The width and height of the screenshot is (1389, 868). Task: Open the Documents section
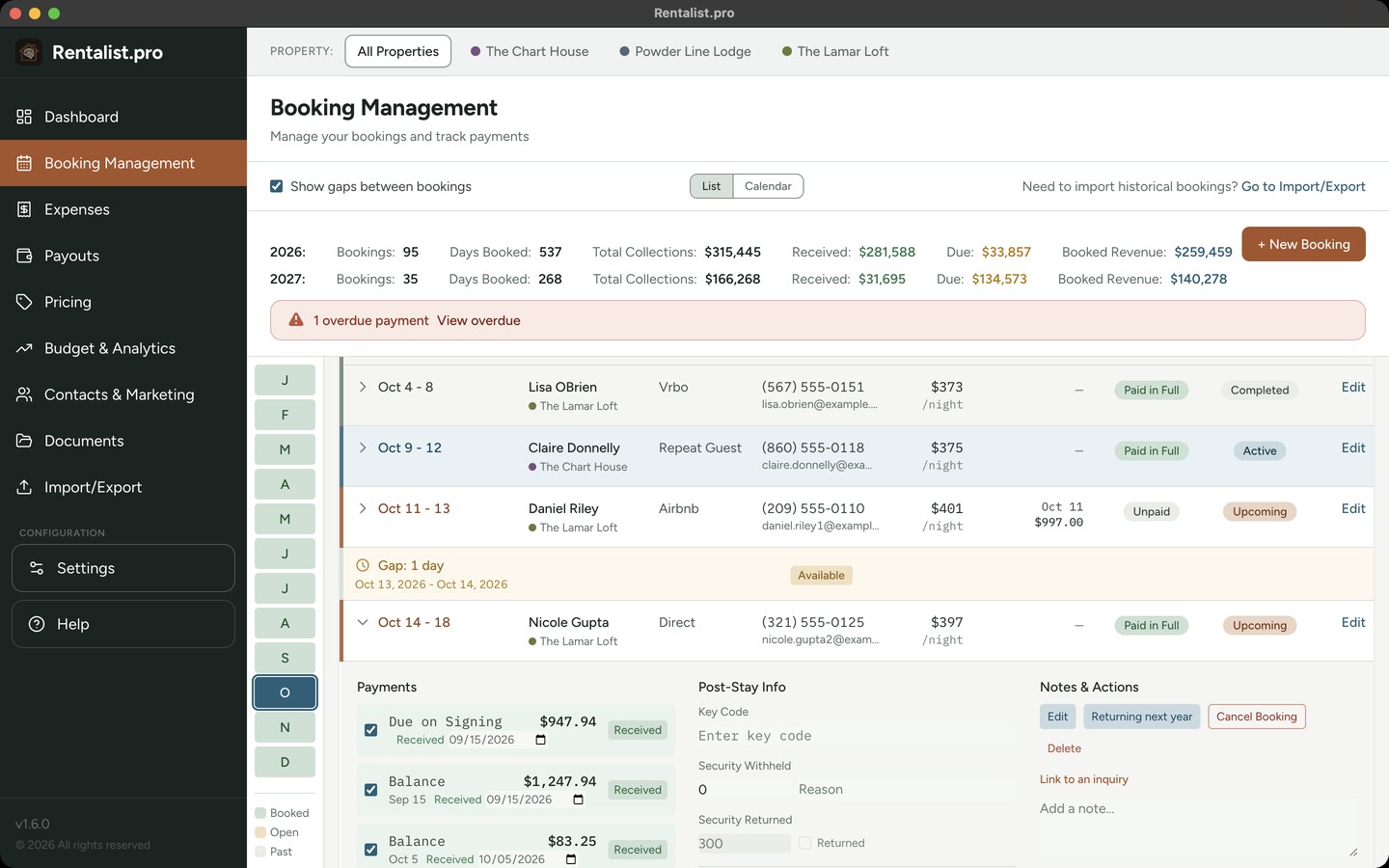pyautogui.click(x=123, y=441)
